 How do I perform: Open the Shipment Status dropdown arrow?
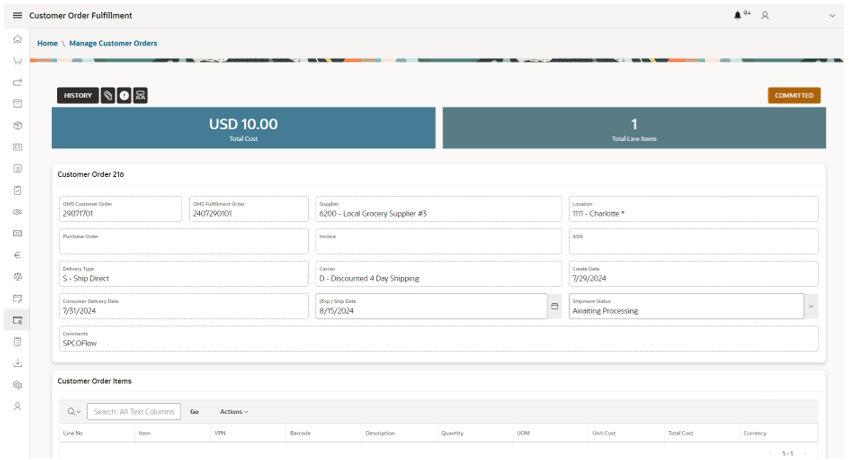(811, 306)
